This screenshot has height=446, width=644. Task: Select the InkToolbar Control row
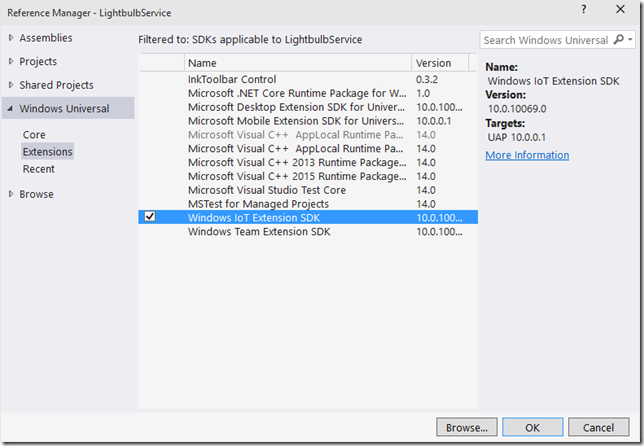[x=308, y=79]
